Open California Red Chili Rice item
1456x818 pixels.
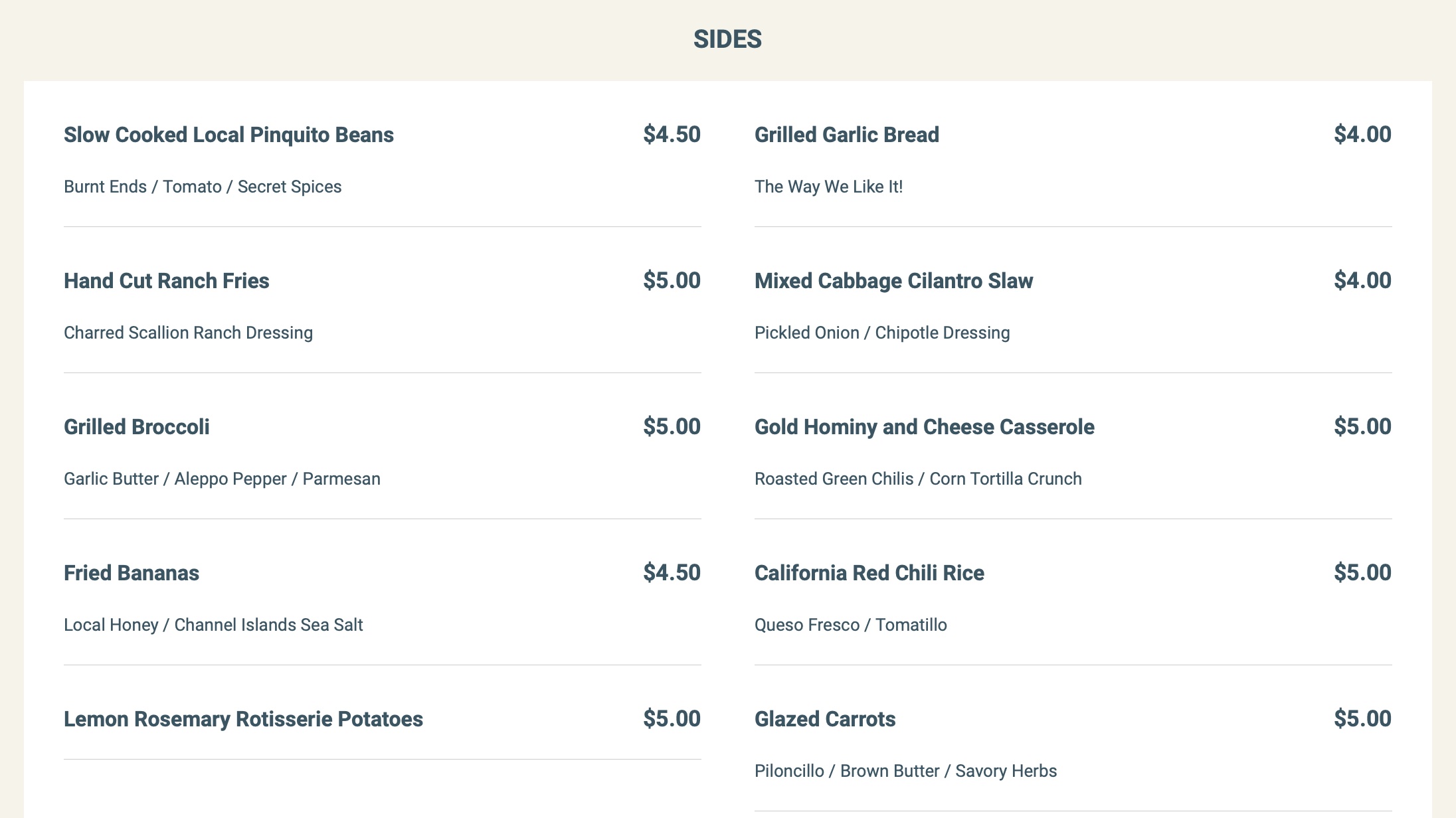(x=869, y=573)
